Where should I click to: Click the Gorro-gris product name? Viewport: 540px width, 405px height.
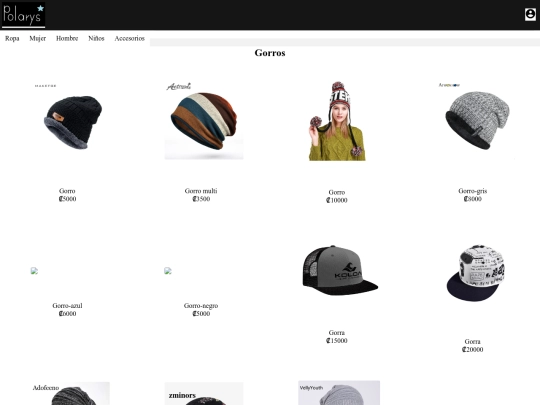pyautogui.click(x=472, y=191)
